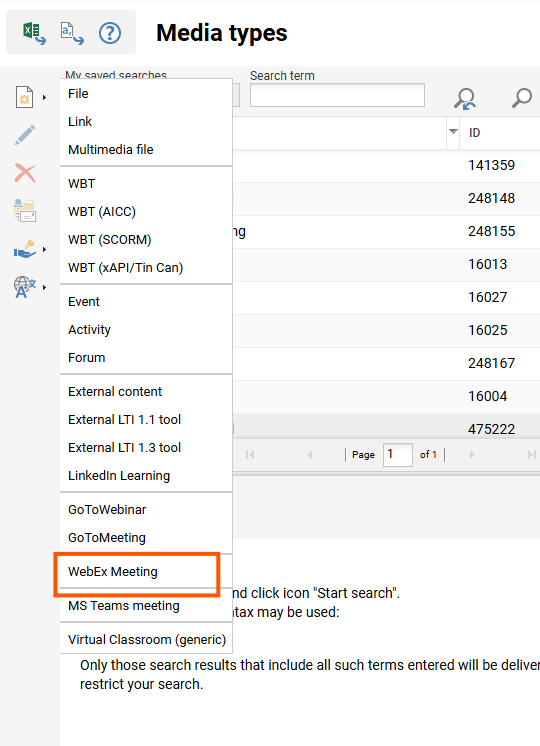This screenshot has width=540, height=746.
Task: Select row with ID 248148
Action: click(386, 198)
